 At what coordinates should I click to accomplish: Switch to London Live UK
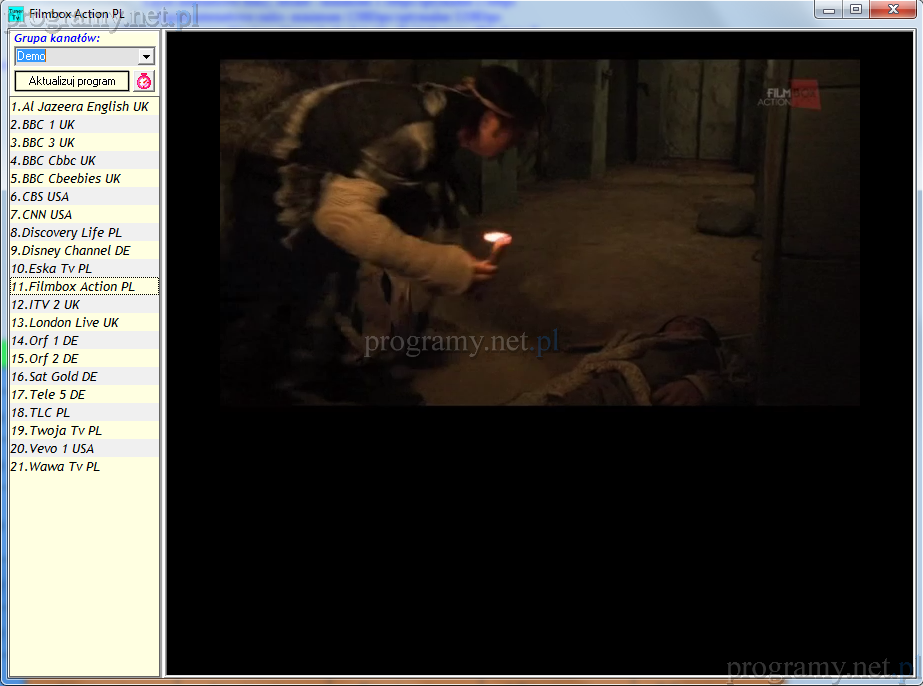65,323
